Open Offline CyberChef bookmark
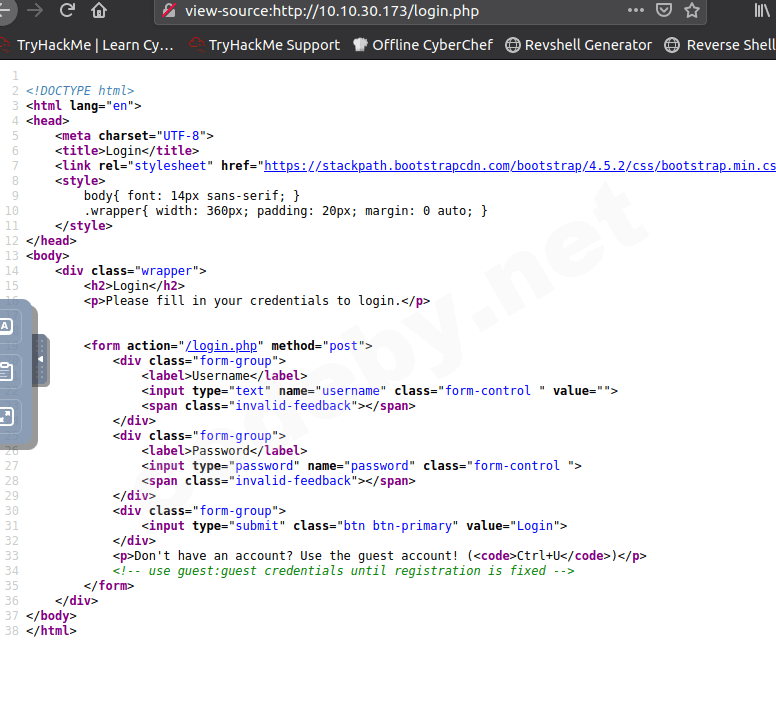This screenshot has height=716, width=776. (x=423, y=45)
